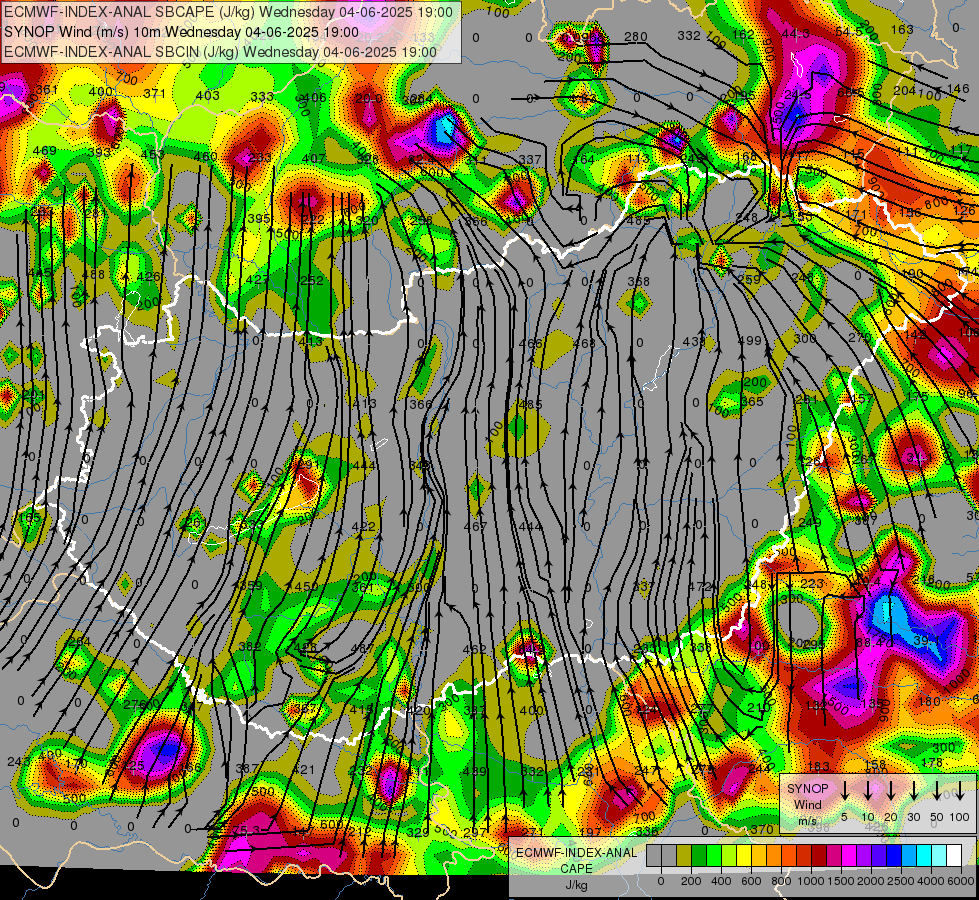
Task: Click the map value 488
Action: (x=93, y=274)
